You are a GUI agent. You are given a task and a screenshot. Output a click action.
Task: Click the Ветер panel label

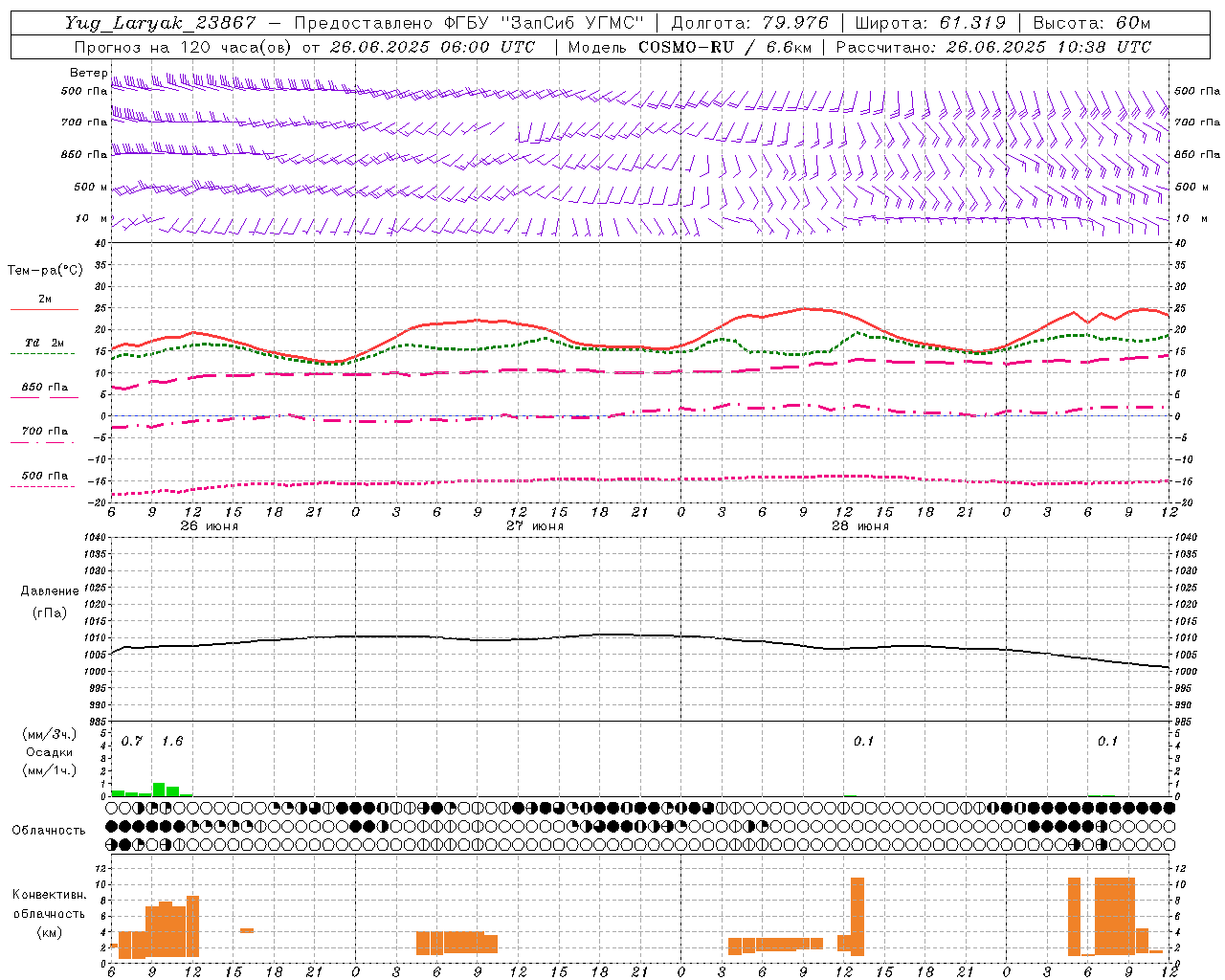pyautogui.click(x=88, y=73)
